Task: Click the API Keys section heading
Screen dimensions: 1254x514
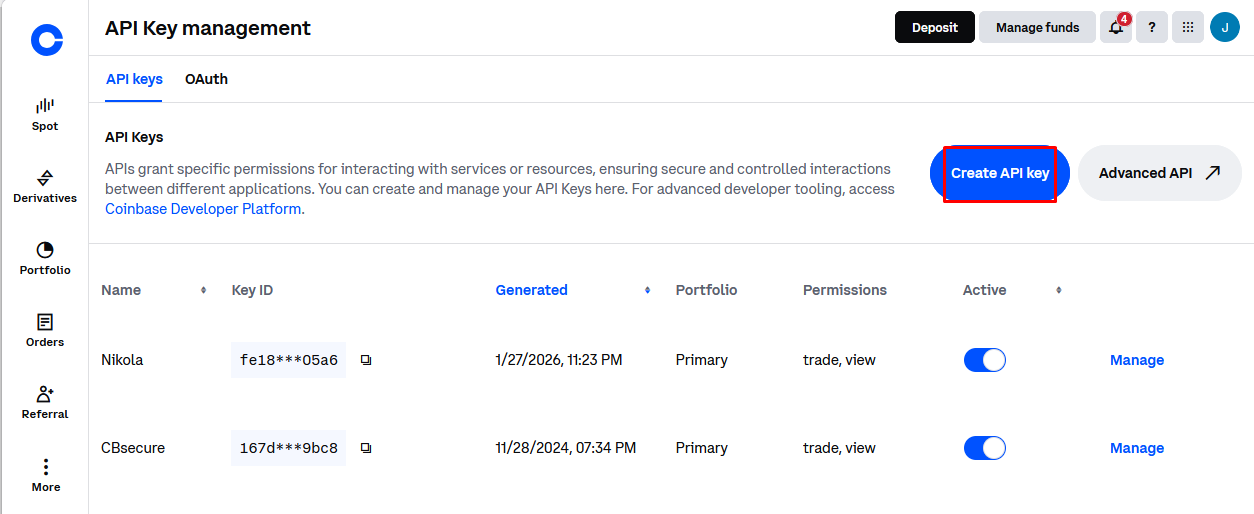Action: 134,137
